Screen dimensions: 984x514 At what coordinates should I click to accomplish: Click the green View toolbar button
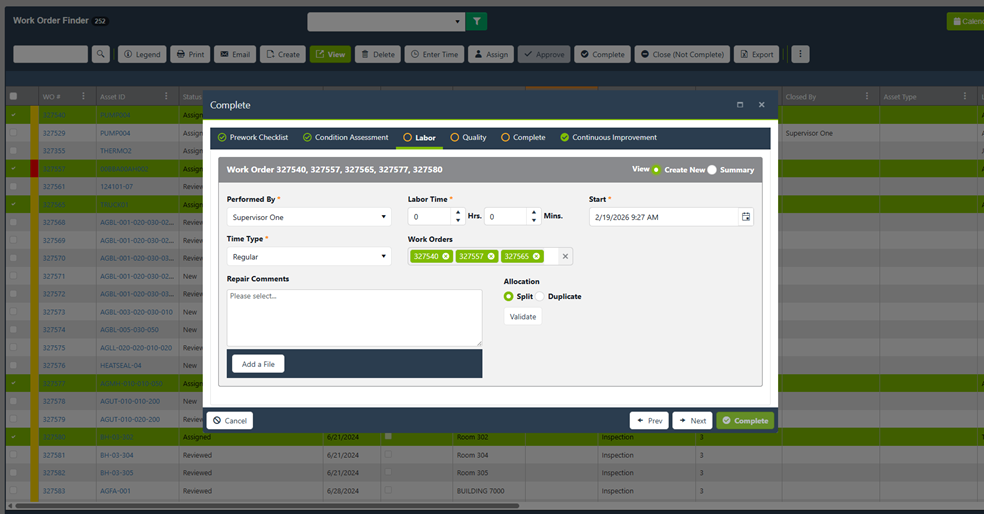330,54
